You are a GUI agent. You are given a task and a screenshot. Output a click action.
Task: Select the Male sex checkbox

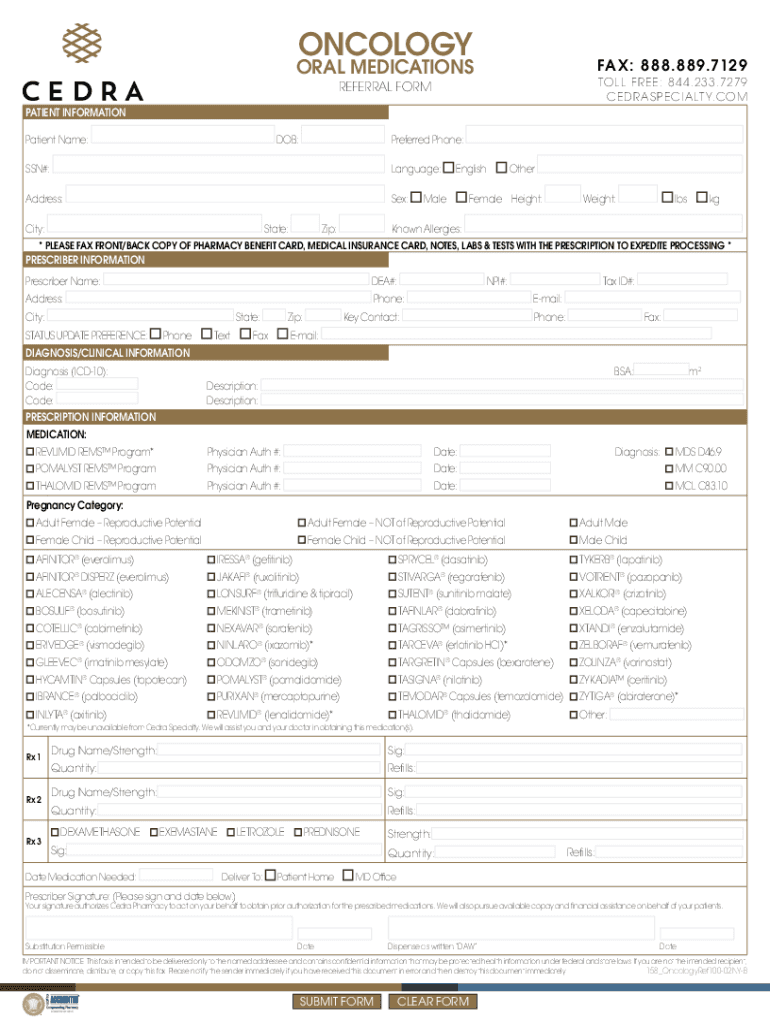[416, 197]
